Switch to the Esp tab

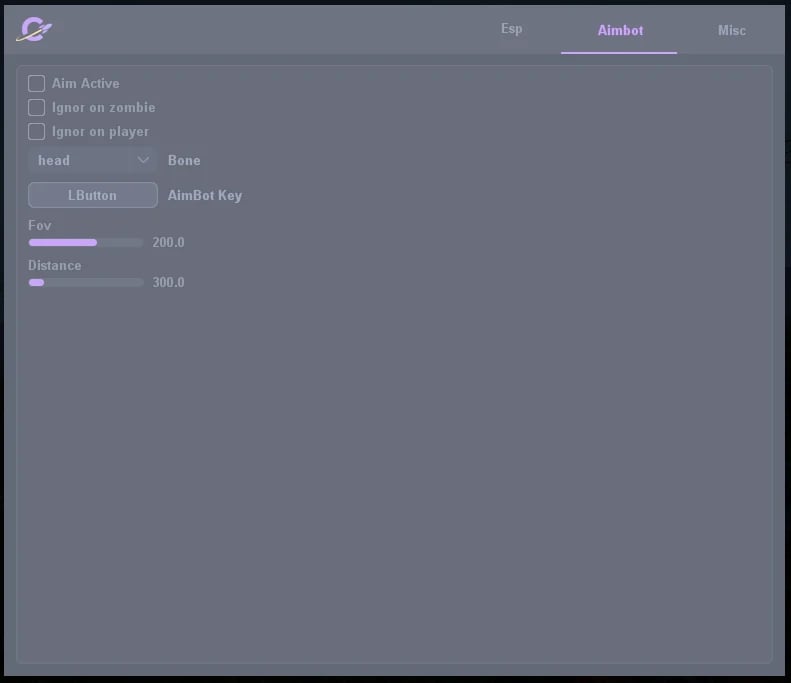511,29
